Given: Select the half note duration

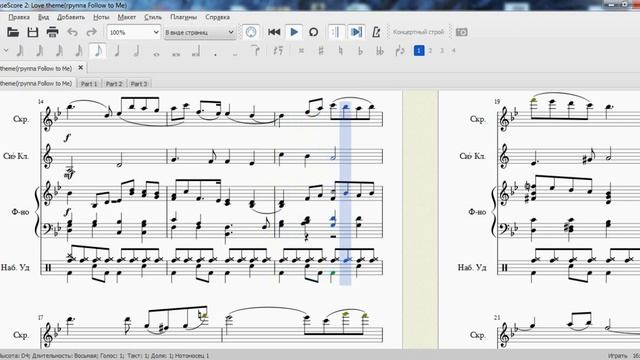Looking at the screenshot, I should tap(137, 51).
